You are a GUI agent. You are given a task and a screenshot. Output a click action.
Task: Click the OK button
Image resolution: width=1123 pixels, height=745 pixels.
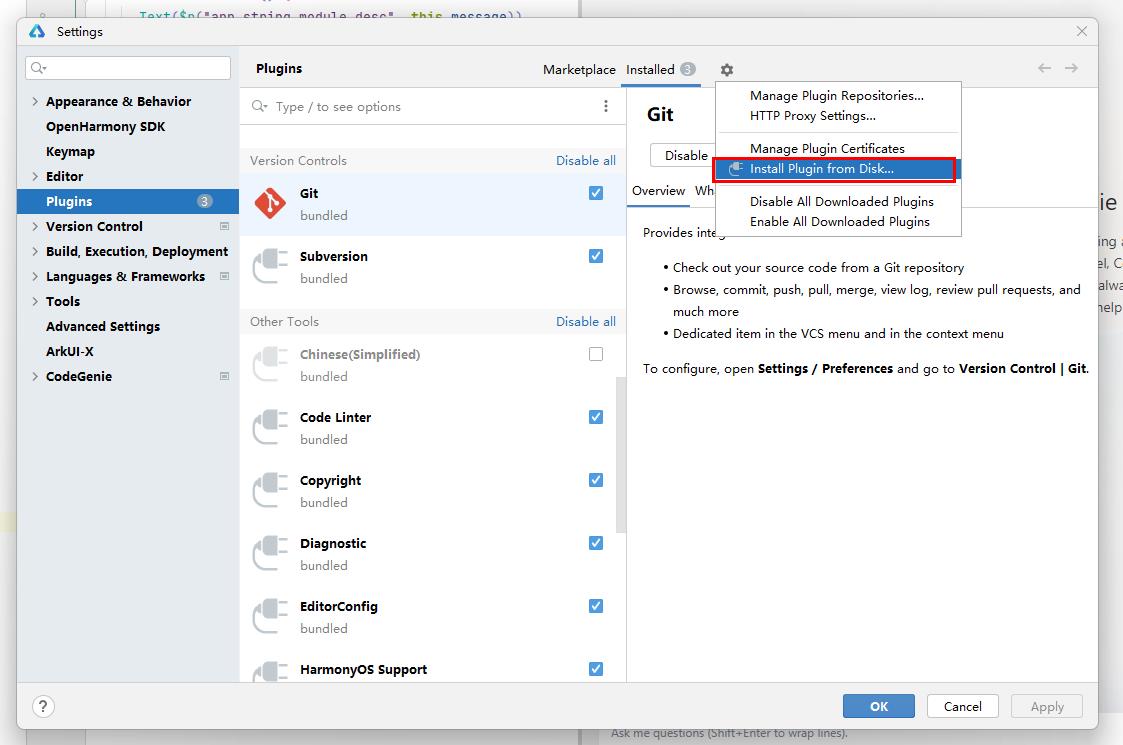[878, 706]
